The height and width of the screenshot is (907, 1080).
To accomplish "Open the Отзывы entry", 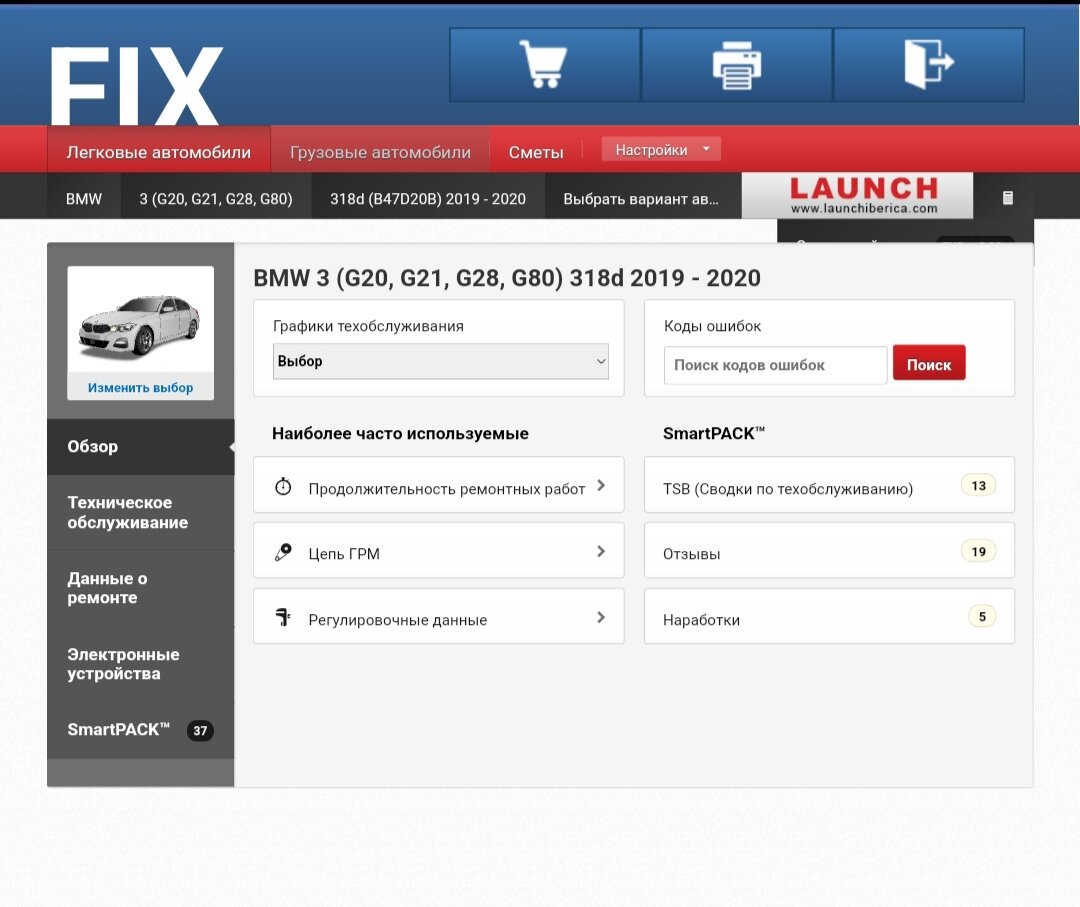I will pyautogui.click(x=829, y=550).
